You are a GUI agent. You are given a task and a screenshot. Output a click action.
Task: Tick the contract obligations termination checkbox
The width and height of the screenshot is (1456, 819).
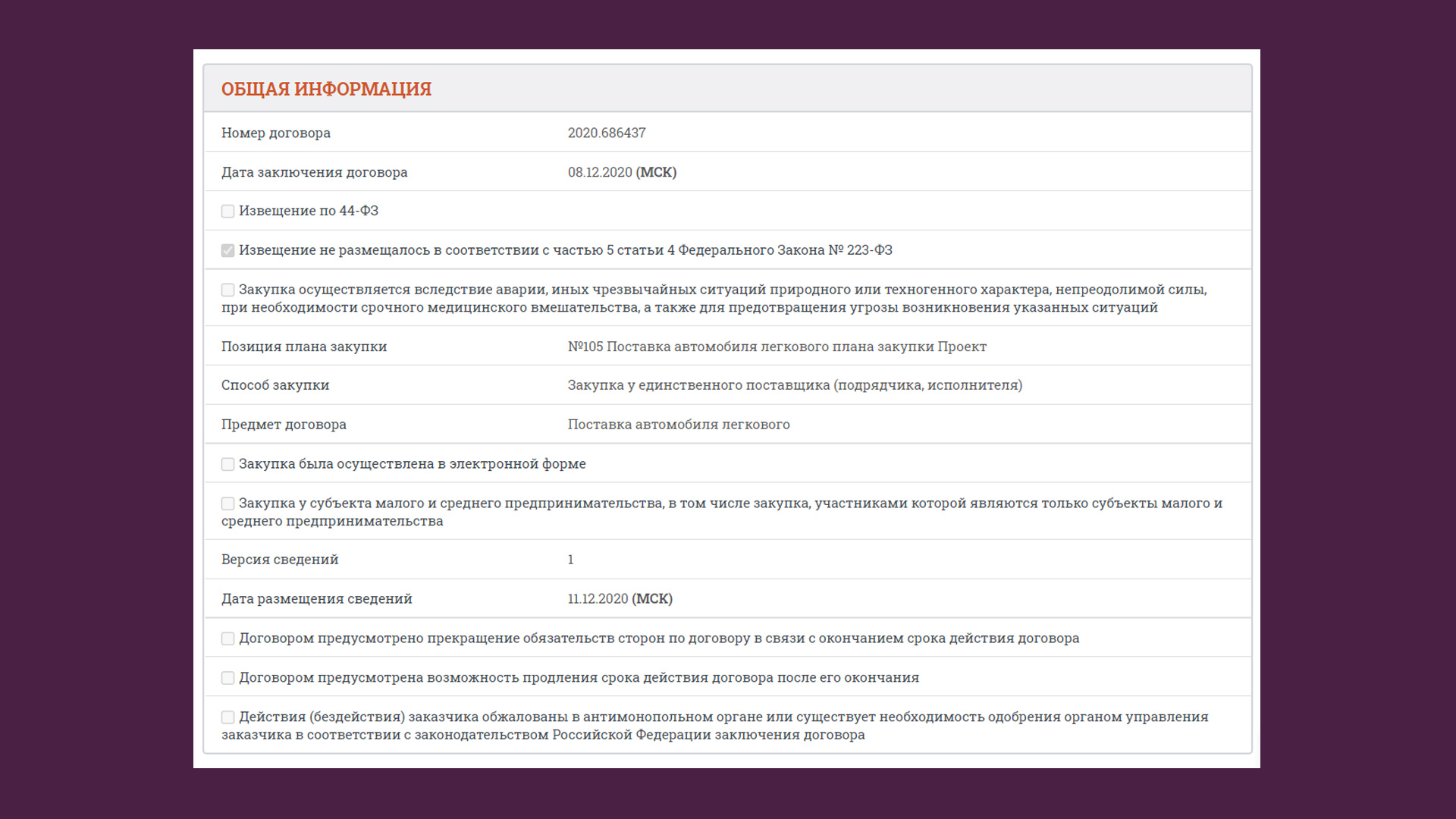[227, 639]
